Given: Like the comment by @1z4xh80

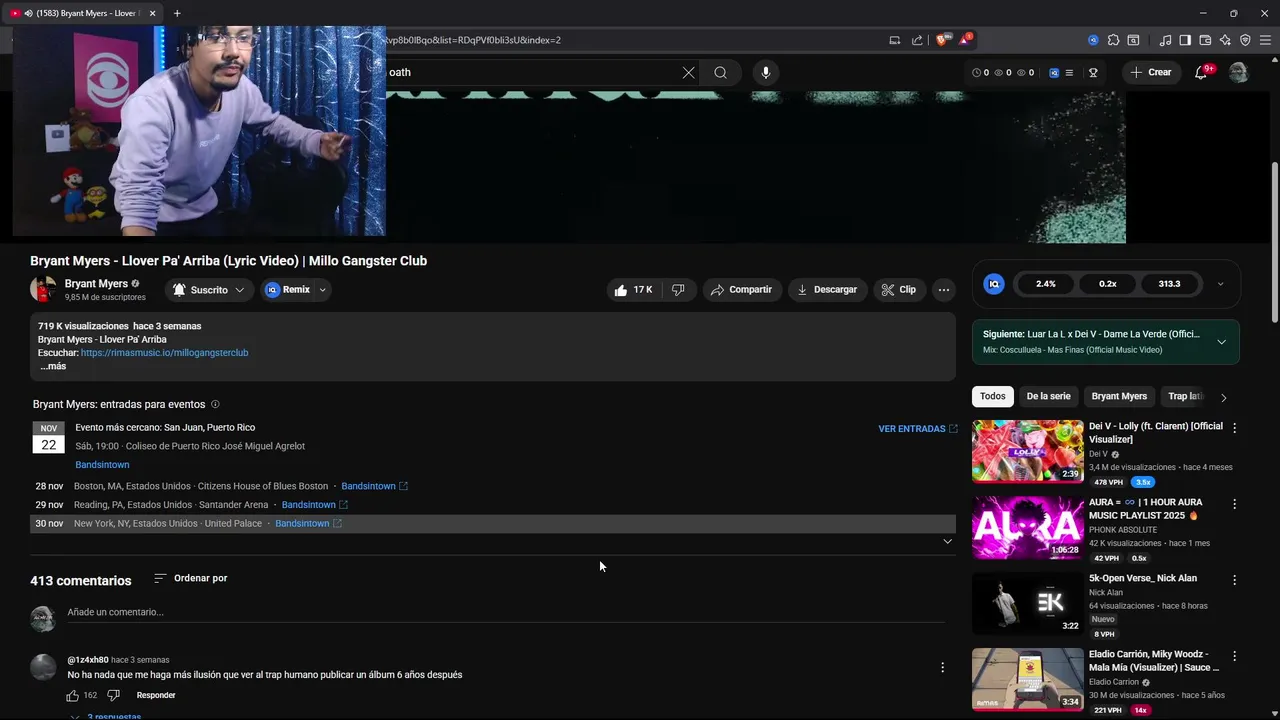Looking at the screenshot, I should point(72,695).
